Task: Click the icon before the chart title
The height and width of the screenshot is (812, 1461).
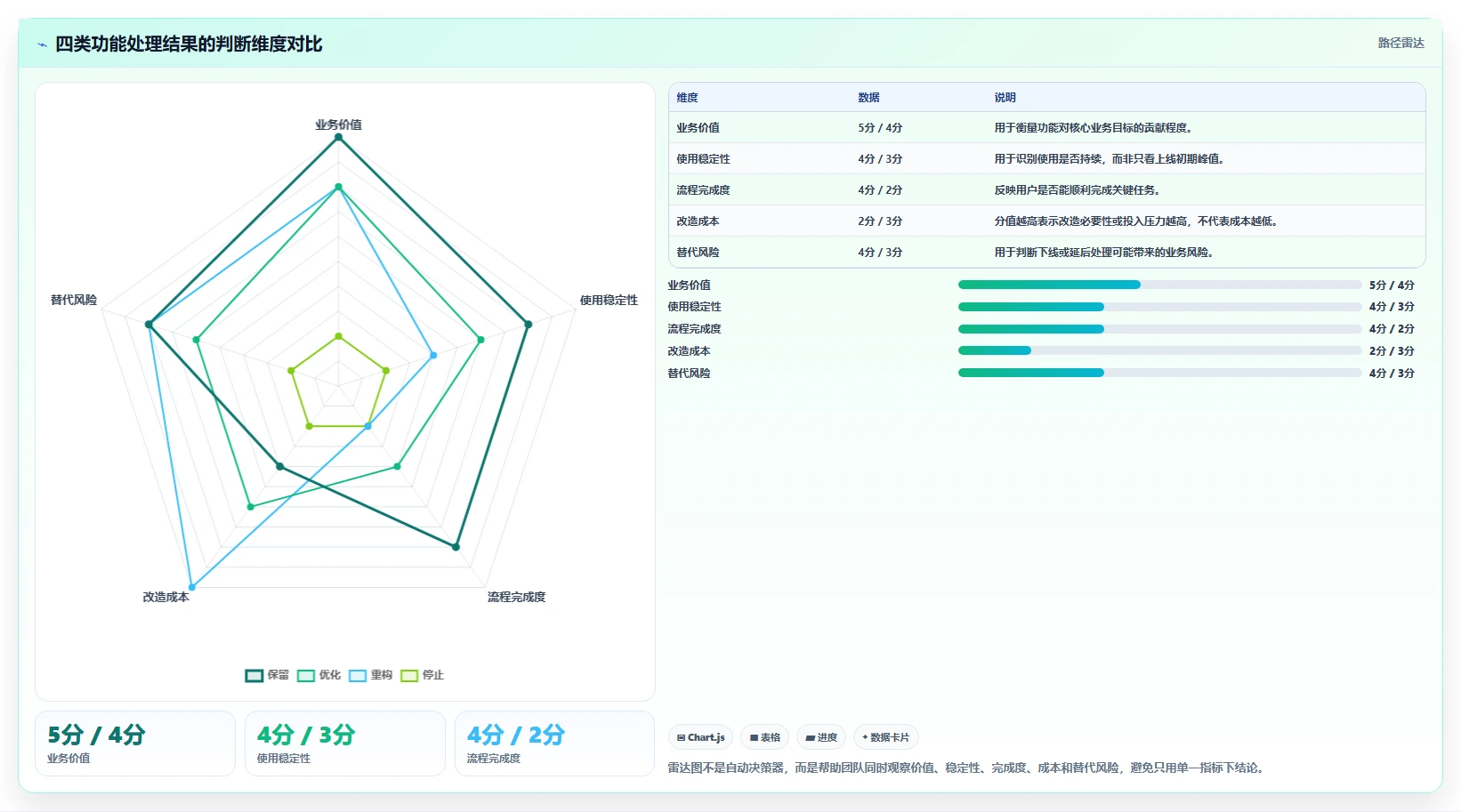Action: (42, 44)
